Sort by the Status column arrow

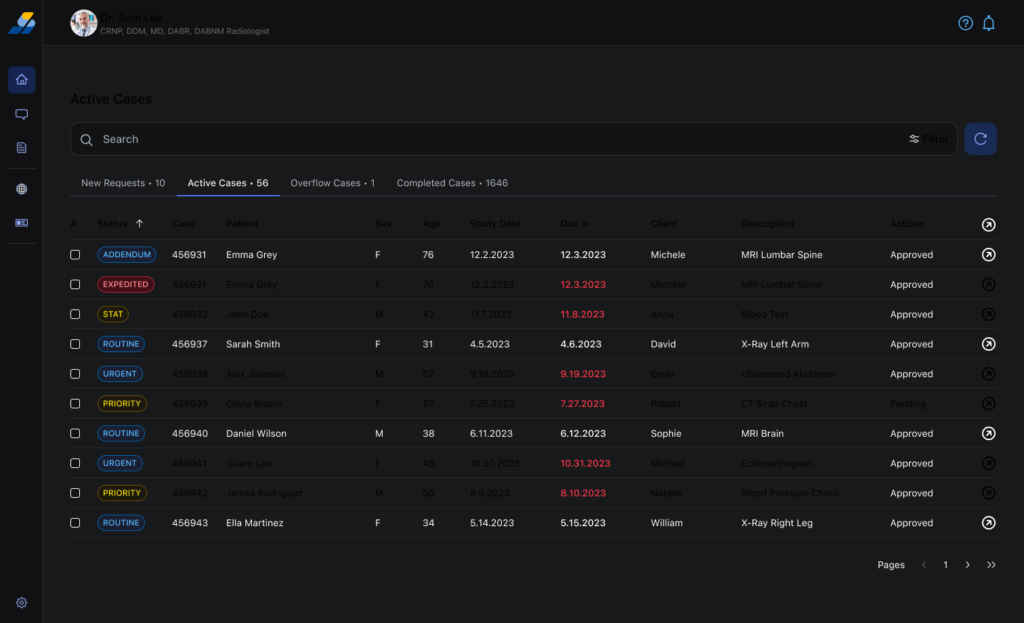click(x=139, y=224)
